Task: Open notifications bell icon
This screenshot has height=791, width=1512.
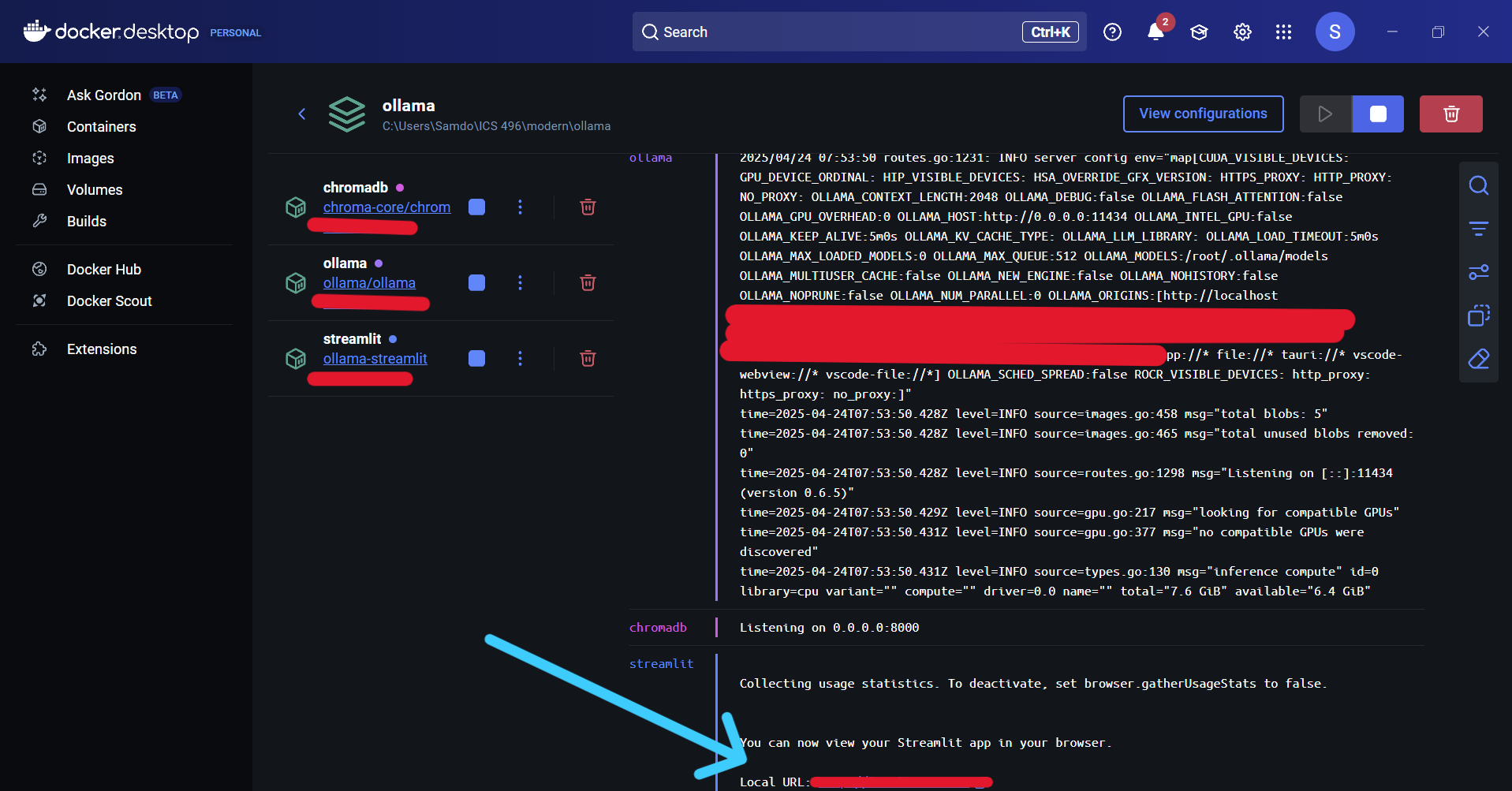Action: [1155, 32]
